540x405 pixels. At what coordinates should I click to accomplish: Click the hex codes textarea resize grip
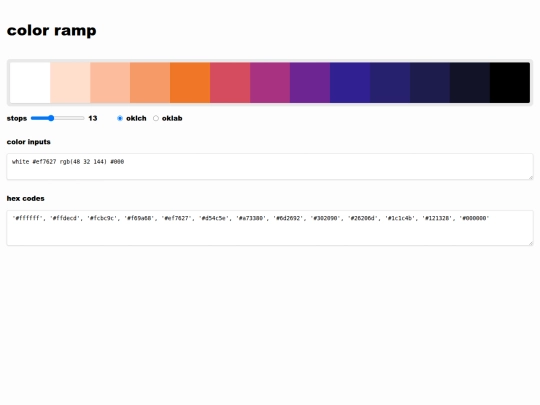coord(530,243)
